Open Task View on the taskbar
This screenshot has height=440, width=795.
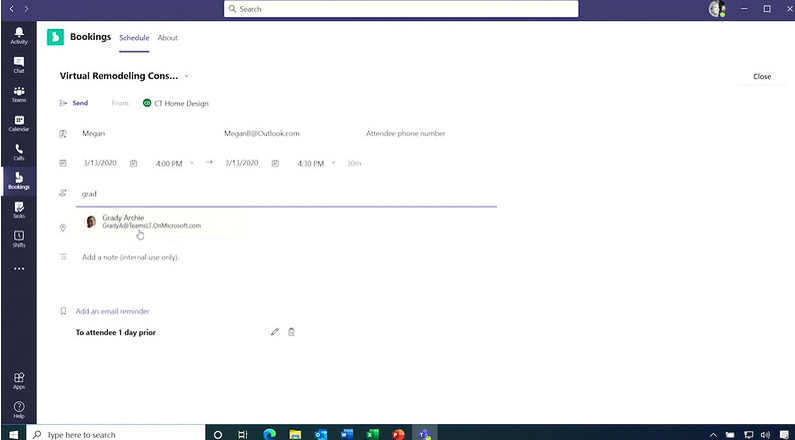point(243,434)
